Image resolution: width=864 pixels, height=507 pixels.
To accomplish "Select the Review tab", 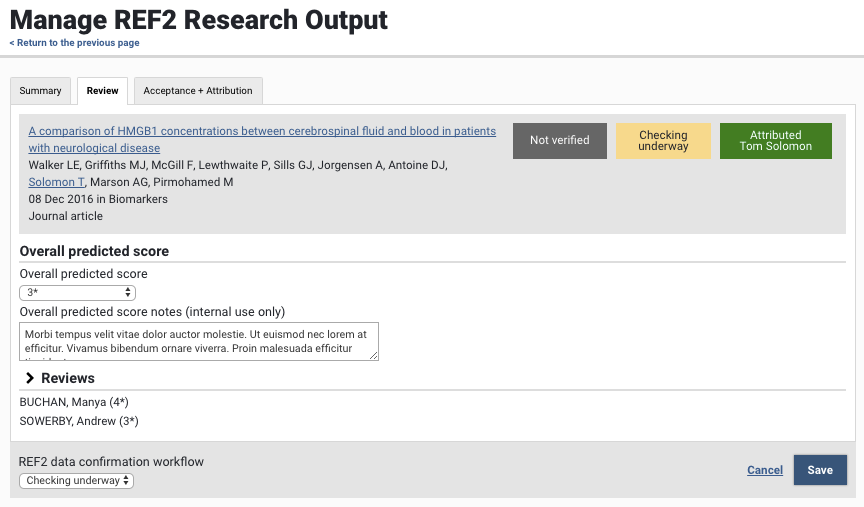I will [102, 91].
